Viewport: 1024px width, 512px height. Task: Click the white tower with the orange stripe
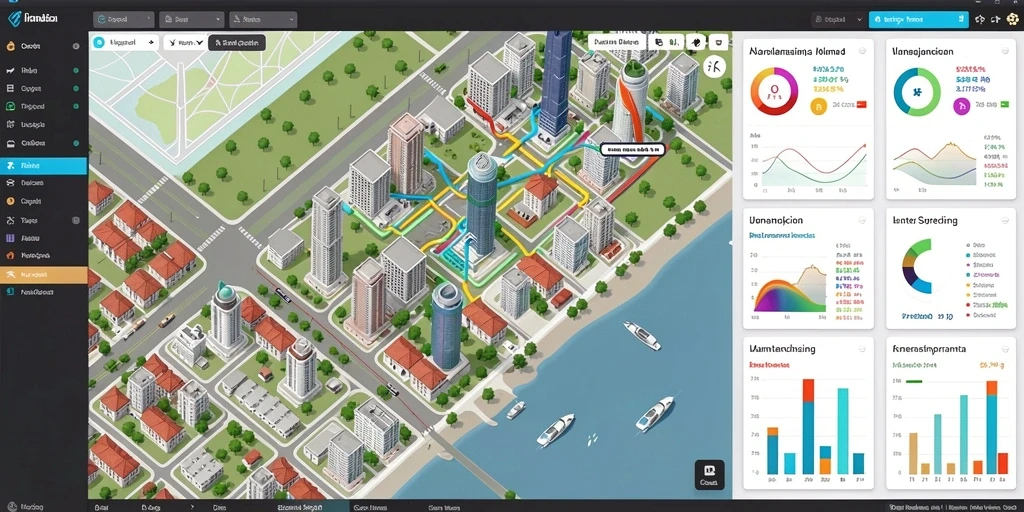[630, 99]
